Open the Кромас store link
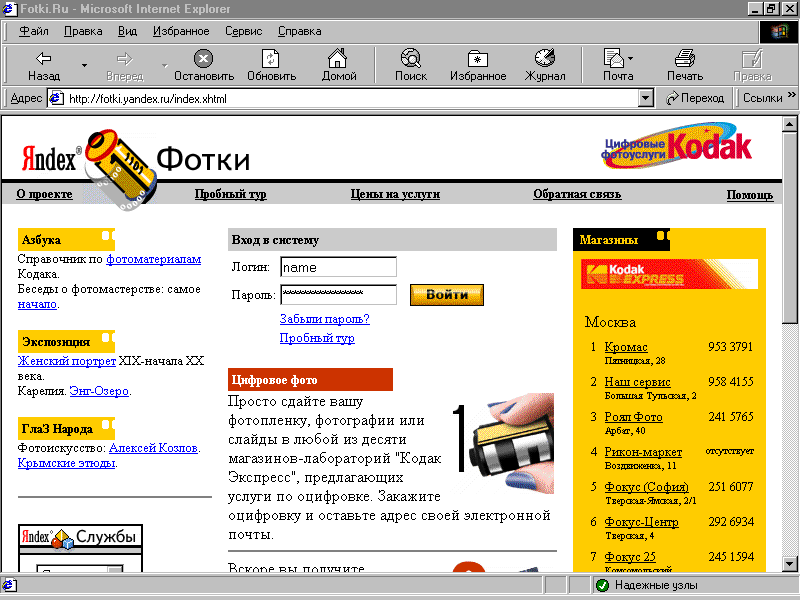This screenshot has width=800, height=600. (626, 347)
